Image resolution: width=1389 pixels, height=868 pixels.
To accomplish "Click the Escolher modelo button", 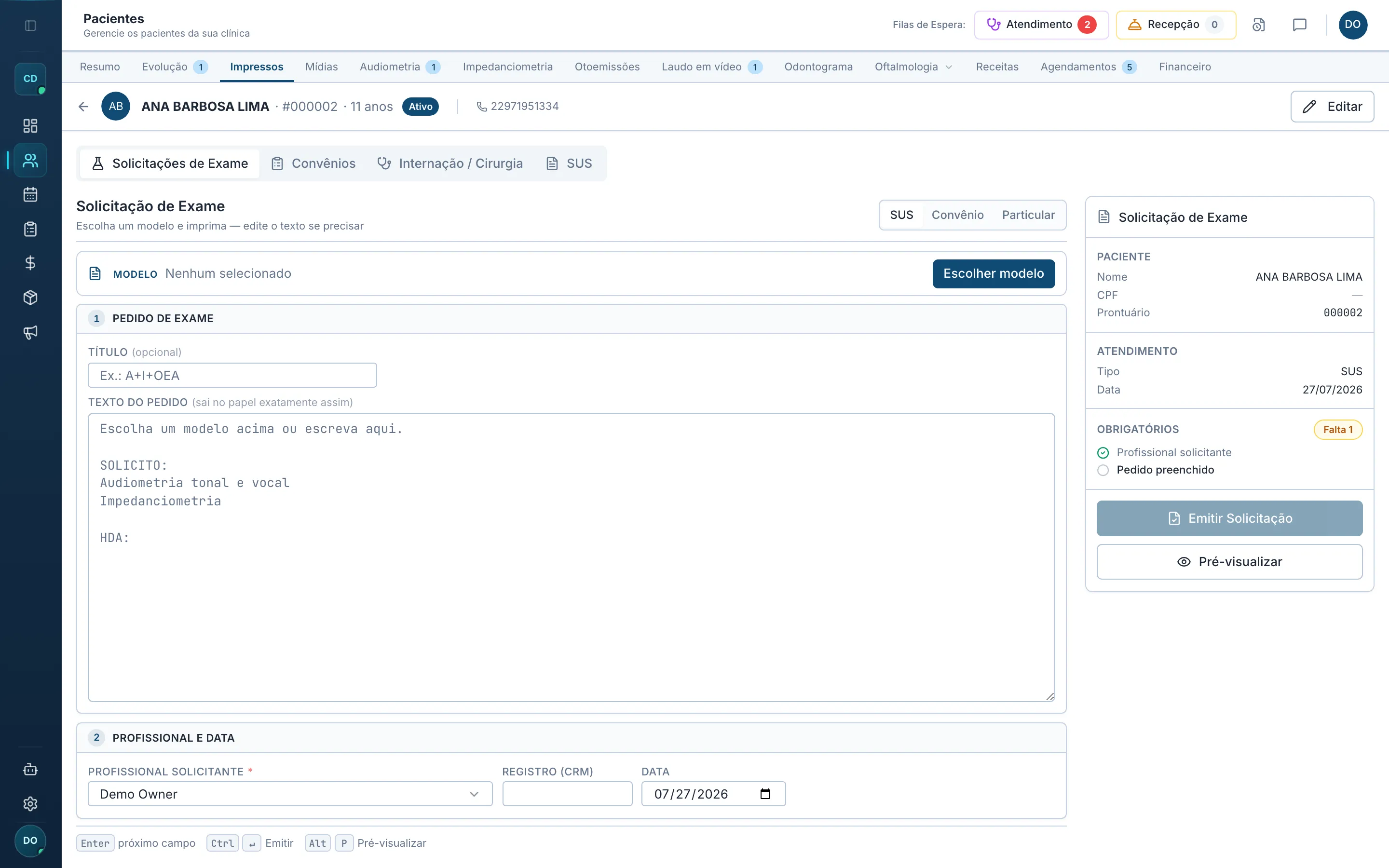I will (x=994, y=274).
